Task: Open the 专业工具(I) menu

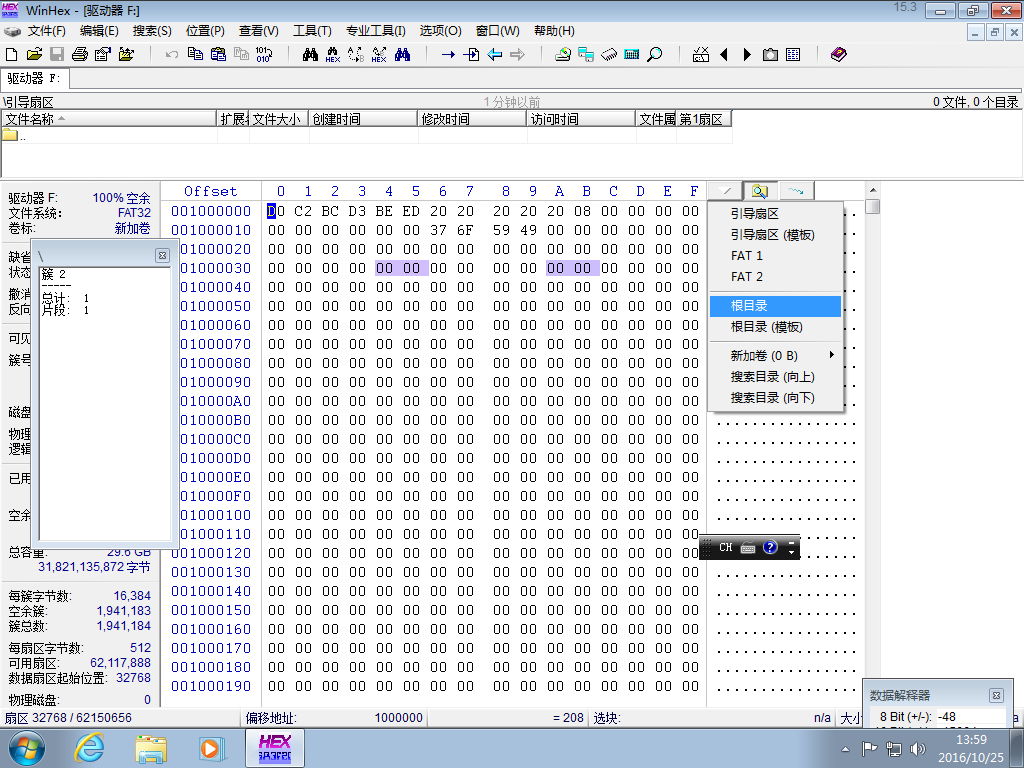Action: [376, 31]
